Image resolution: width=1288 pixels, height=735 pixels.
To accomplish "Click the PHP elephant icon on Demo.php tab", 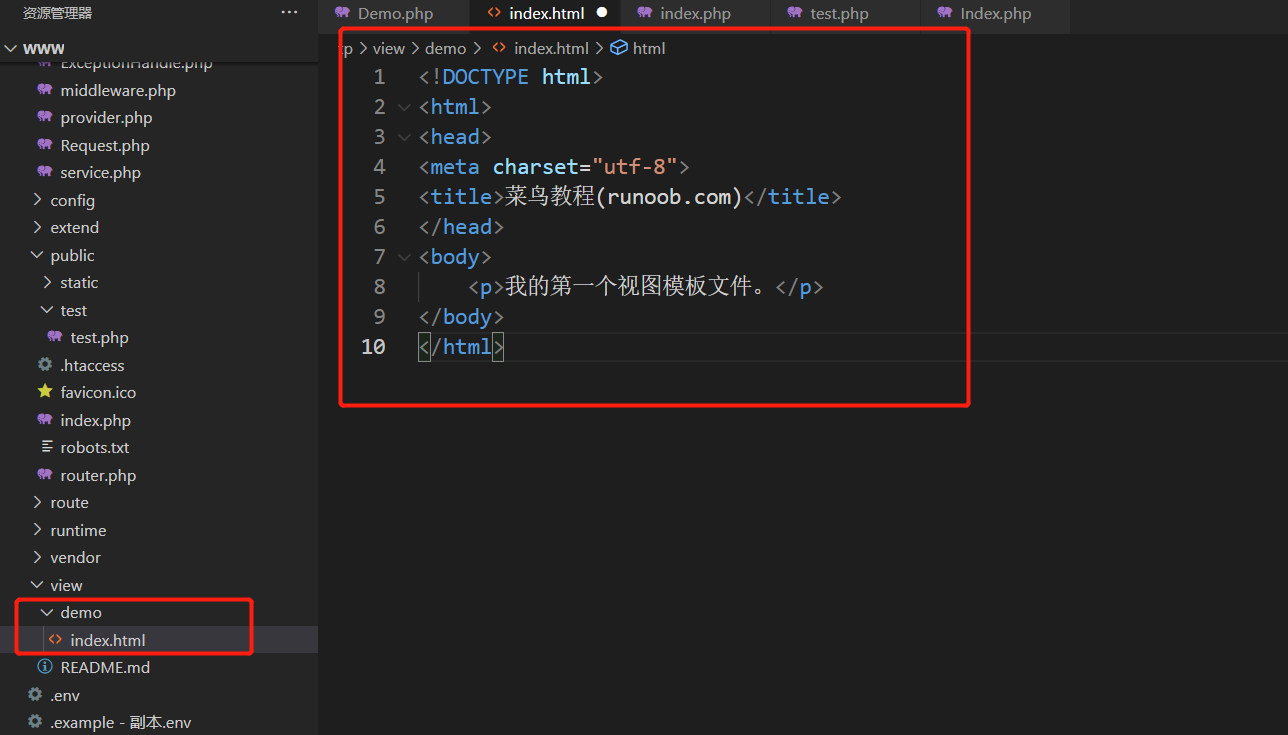I will 342,13.
